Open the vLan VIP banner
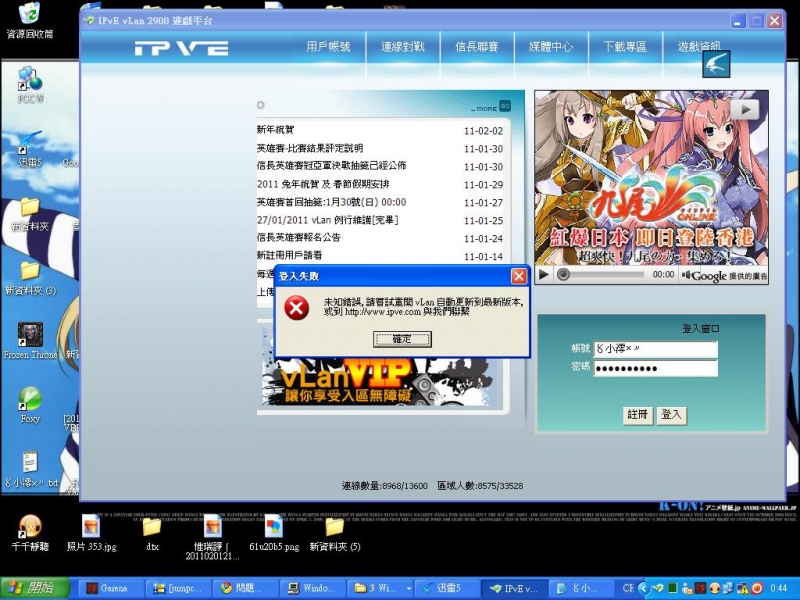The width and height of the screenshot is (800, 600). [377, 381]
